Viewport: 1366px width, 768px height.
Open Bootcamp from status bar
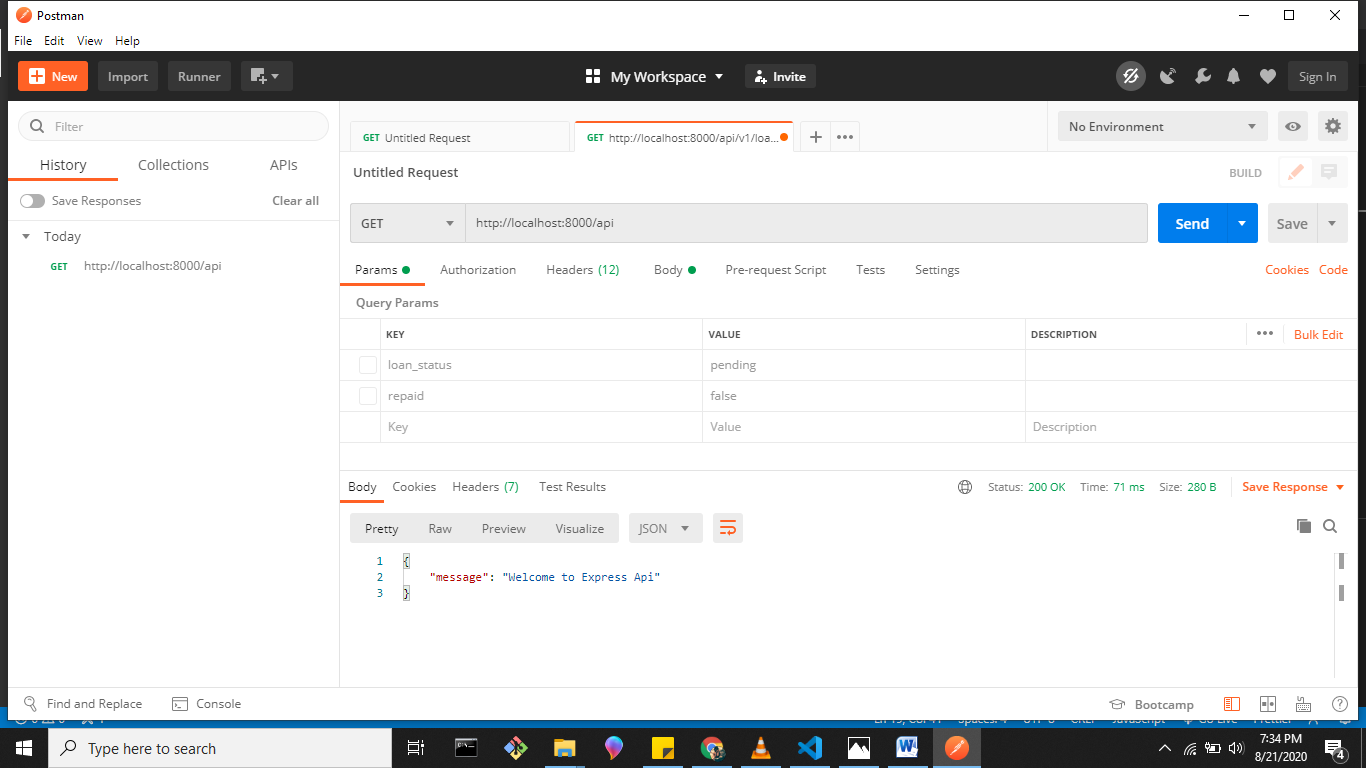[1151, 704]
